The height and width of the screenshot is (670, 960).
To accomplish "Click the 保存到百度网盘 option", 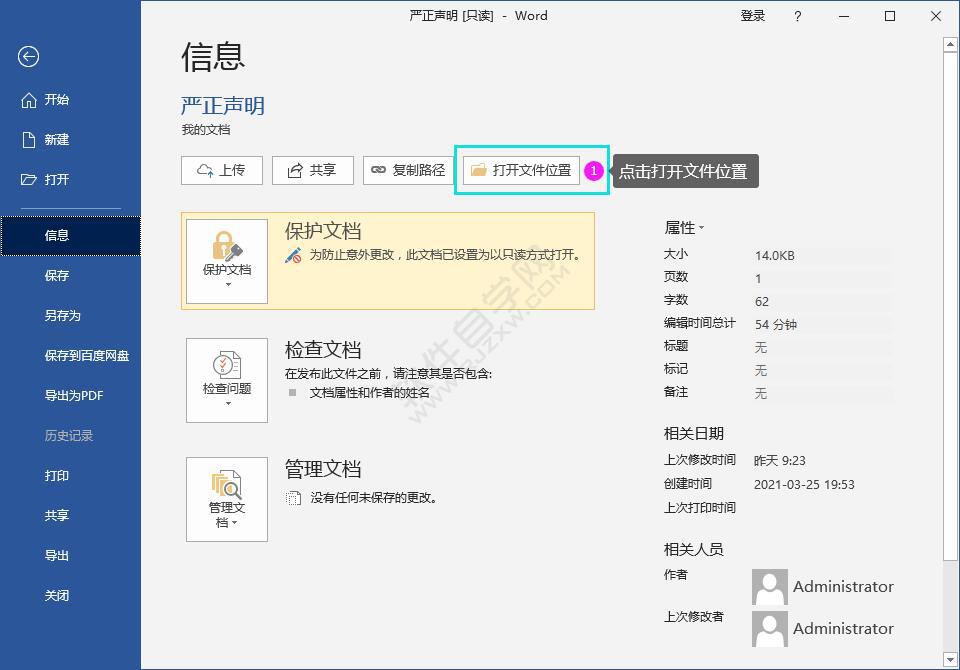I will click(x=85, y=356).
